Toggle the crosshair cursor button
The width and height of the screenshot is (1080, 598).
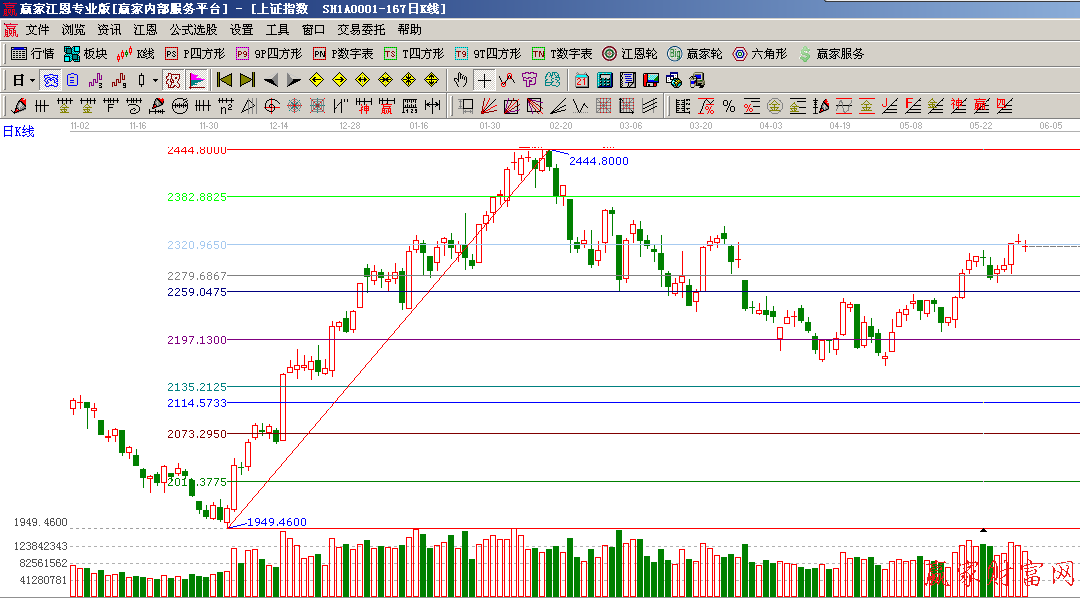click(484, 80)
